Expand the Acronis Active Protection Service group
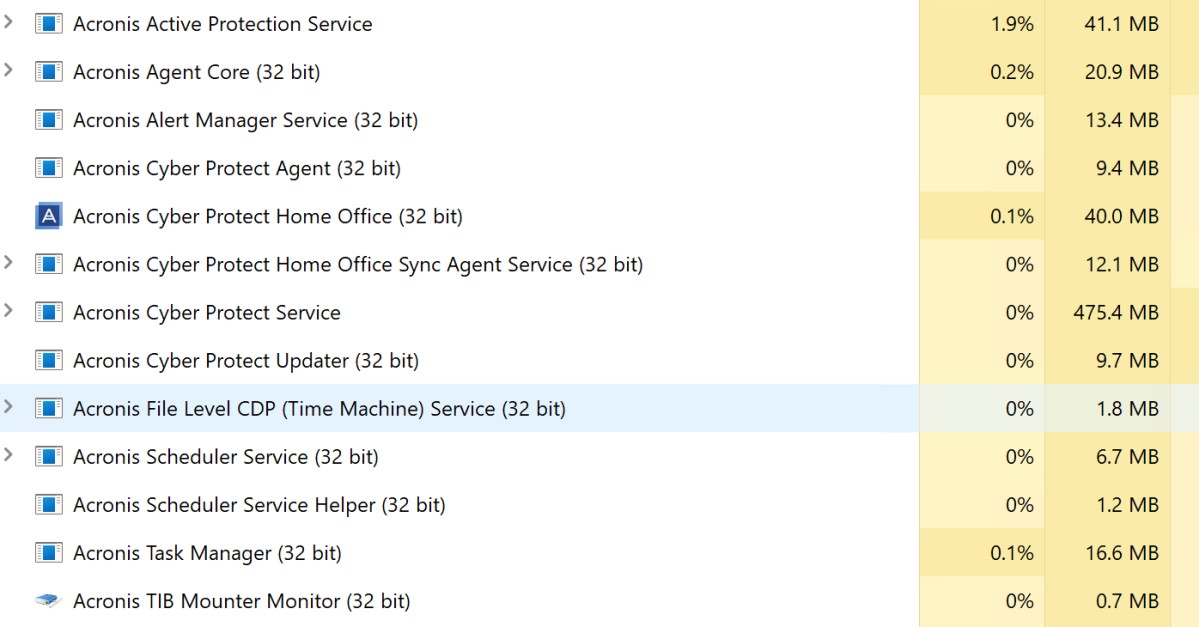This screenshot has height=627, width=1199. click(9, 22)
